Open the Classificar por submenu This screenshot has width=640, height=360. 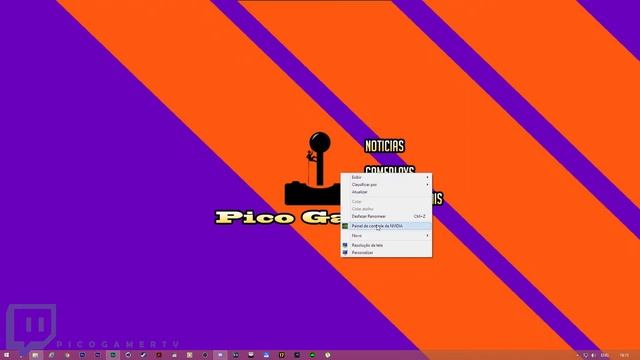pyautogui.click(x=386, y=184)
